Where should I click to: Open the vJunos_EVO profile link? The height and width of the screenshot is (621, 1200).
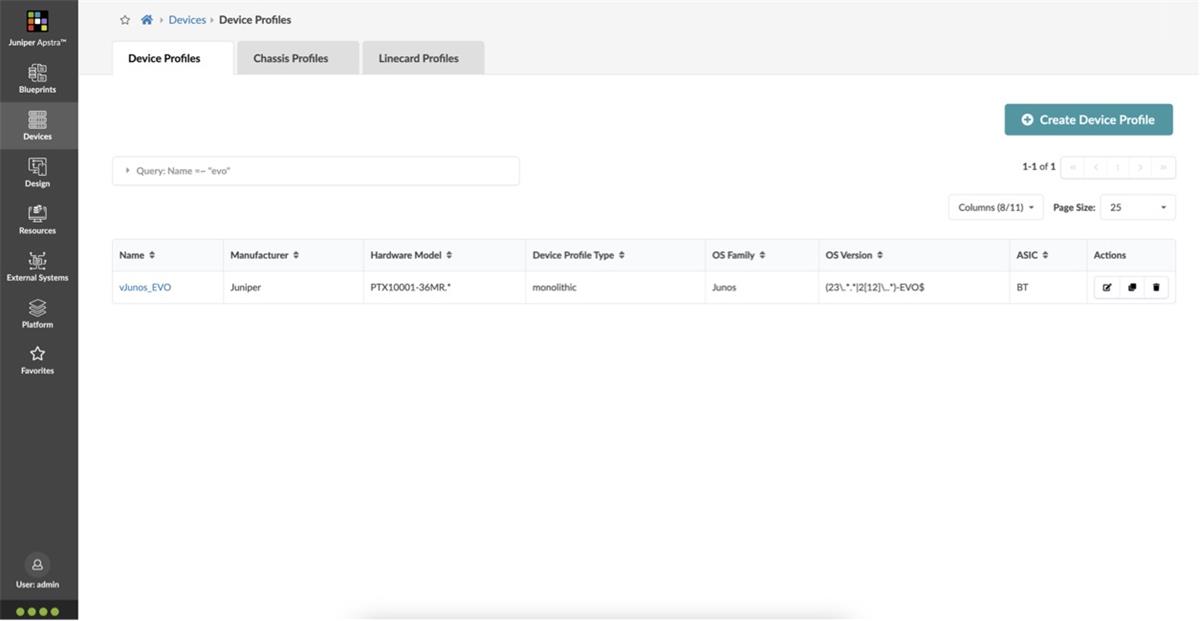(145, 287)
